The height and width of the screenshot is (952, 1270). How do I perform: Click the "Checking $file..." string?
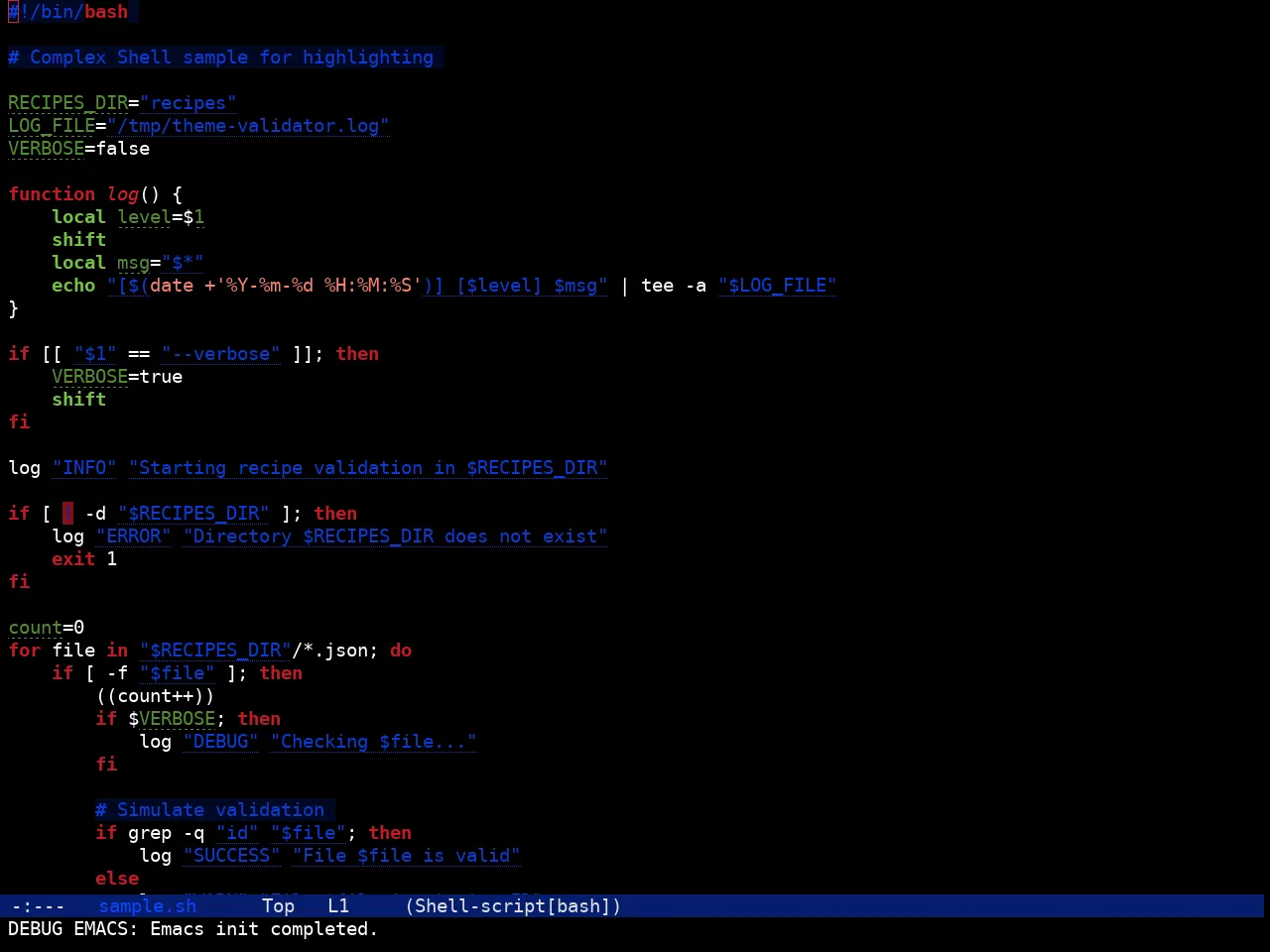click(373, 742)
